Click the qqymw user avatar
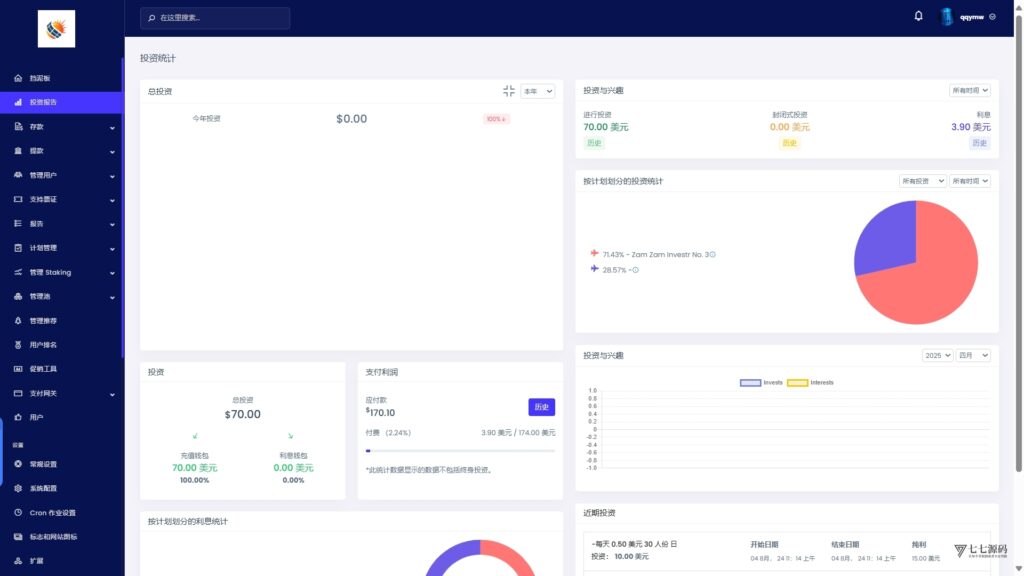1024x576 pixels. coord(946,17)
